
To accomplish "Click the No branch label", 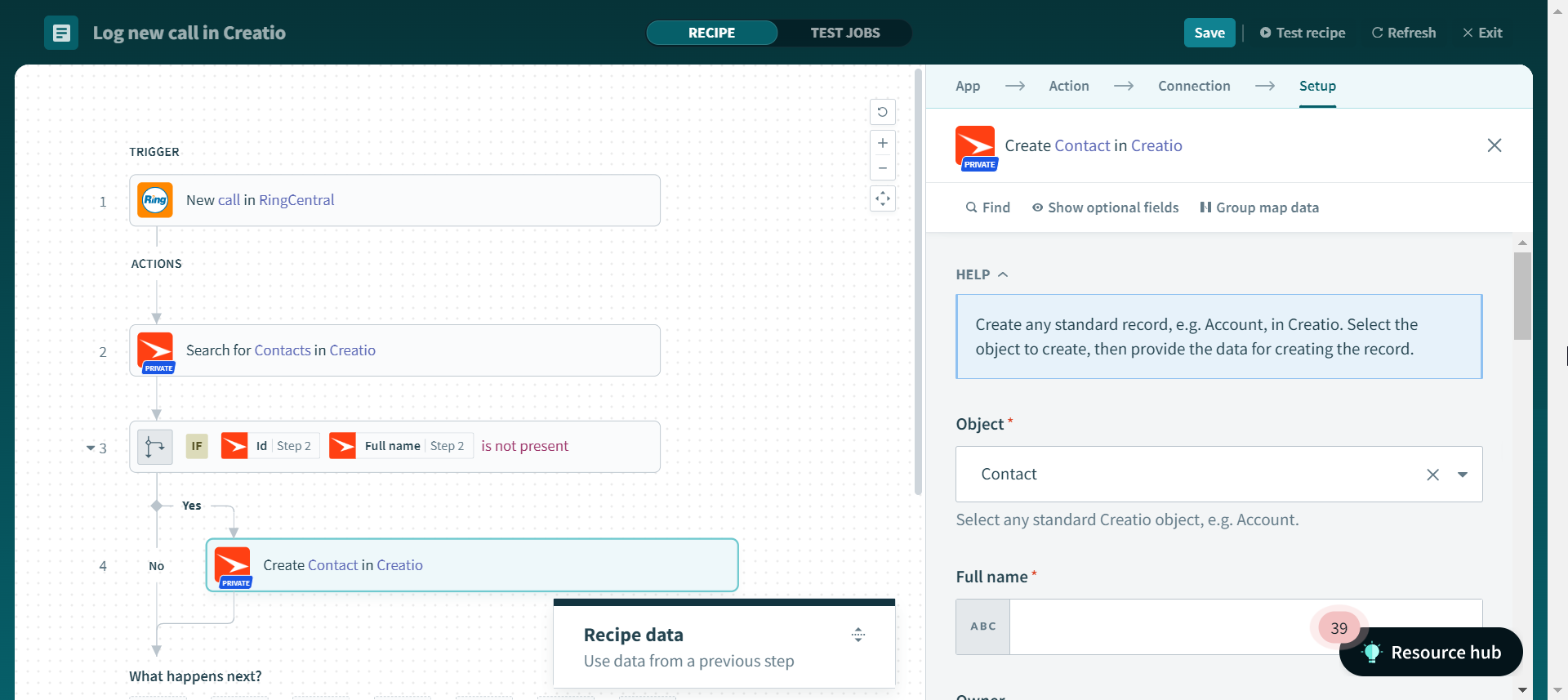I will click(156, 566).
